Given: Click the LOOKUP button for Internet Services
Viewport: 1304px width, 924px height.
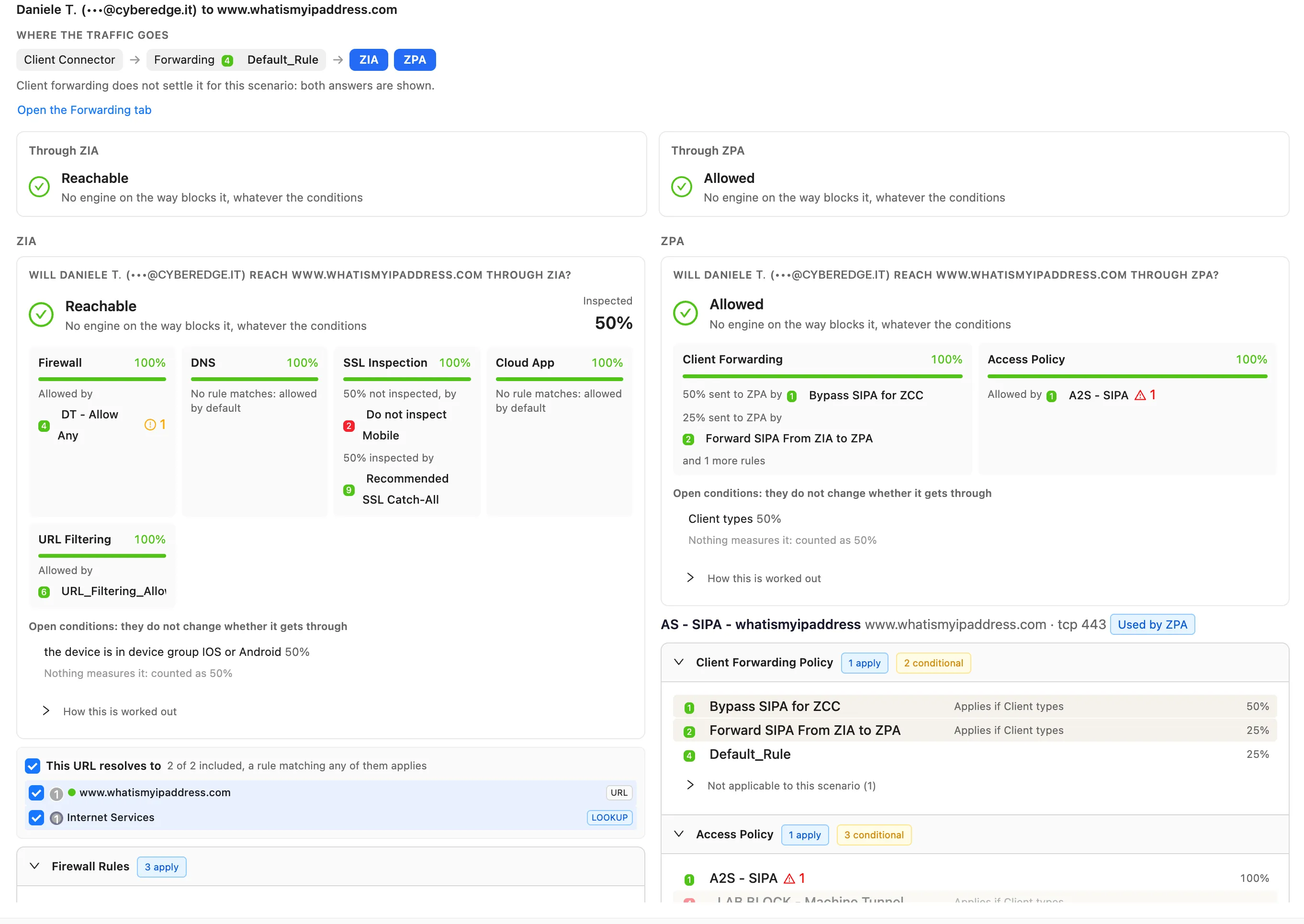Looking at the screenshot, I should click(x=609, y=818).
